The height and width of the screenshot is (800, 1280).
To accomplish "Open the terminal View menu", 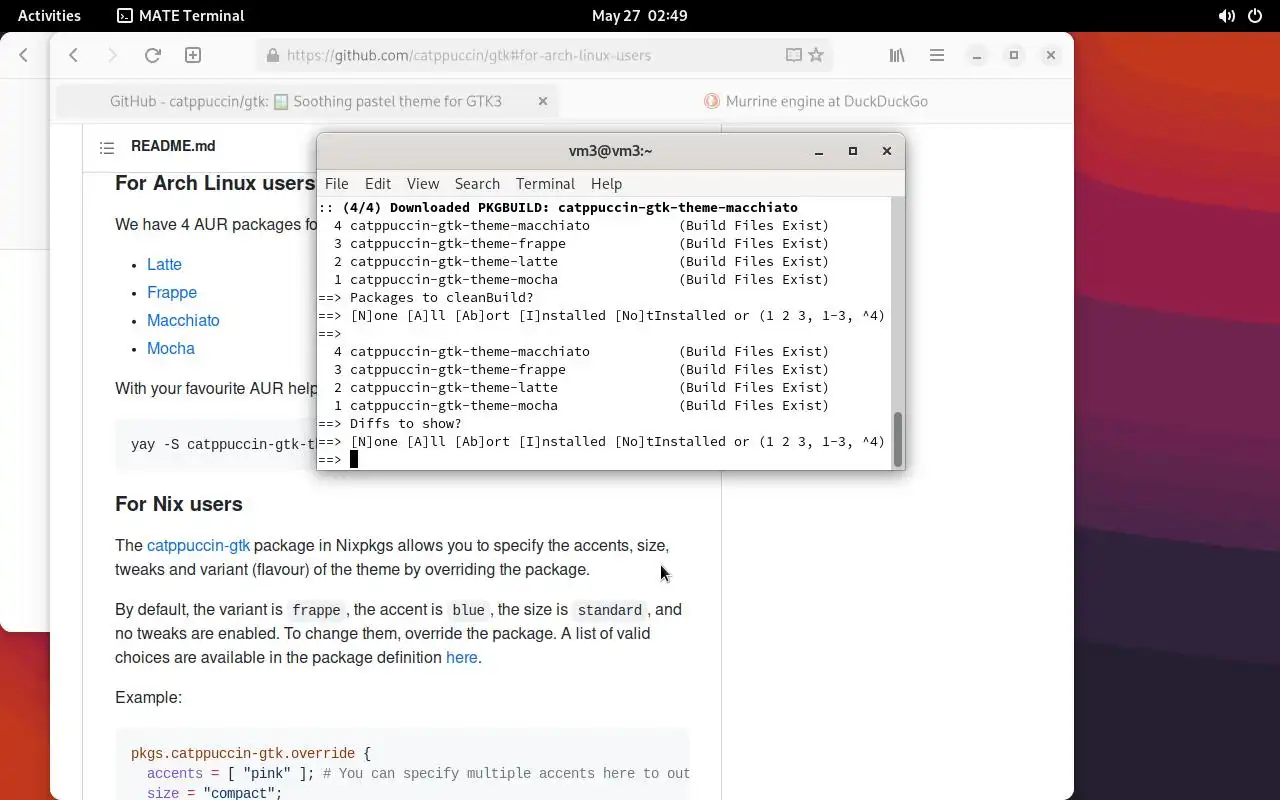I will tap(423, 183).
